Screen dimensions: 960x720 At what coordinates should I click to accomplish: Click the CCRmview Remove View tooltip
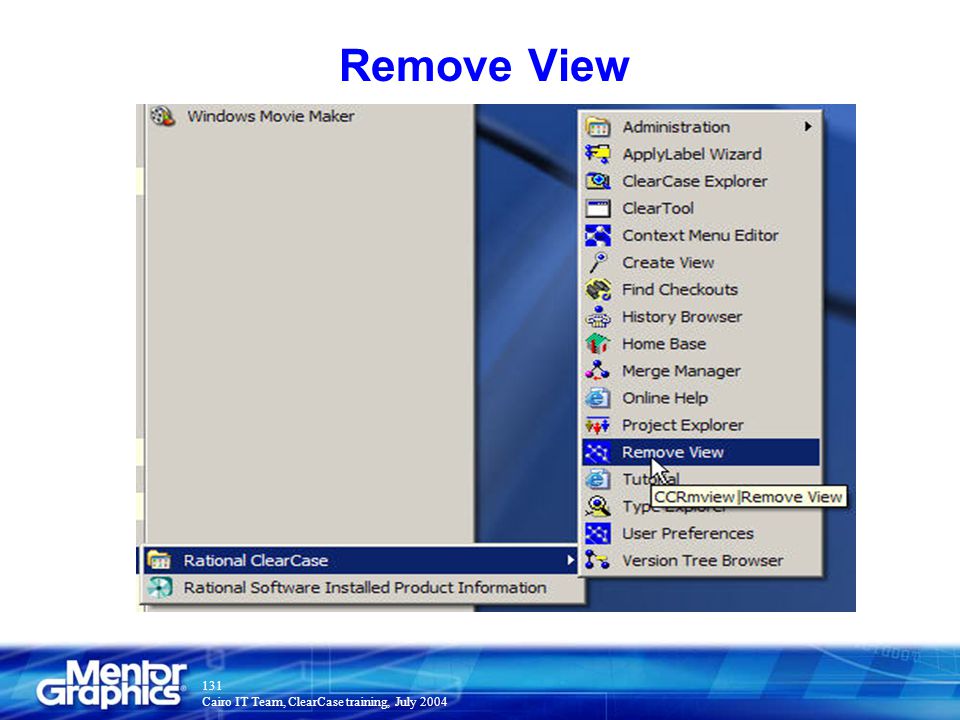pyautogui.click(x=748, y=497)
